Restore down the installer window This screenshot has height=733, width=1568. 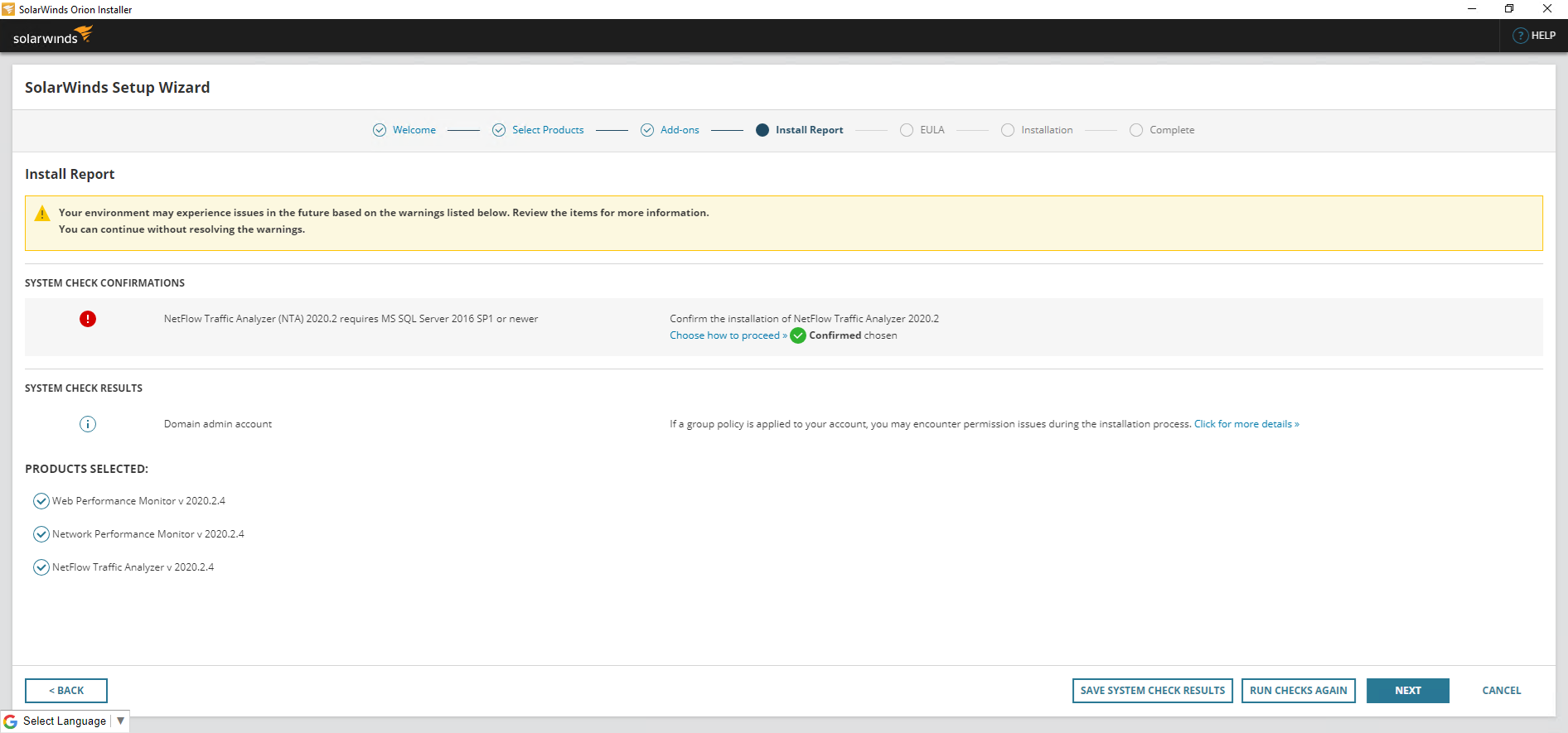point(1509,9)
